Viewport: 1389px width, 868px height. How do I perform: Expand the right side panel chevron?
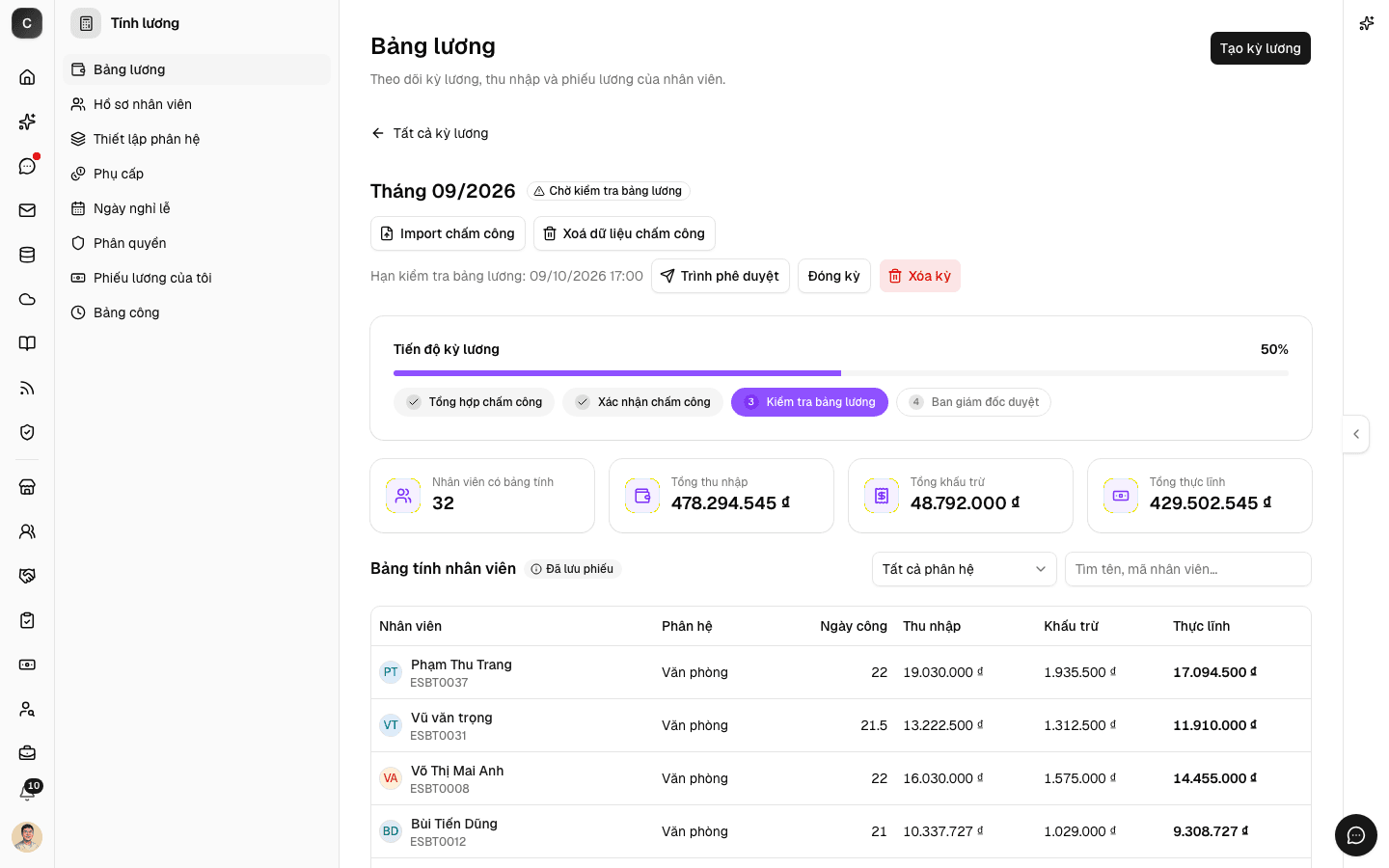[1356, 434]
